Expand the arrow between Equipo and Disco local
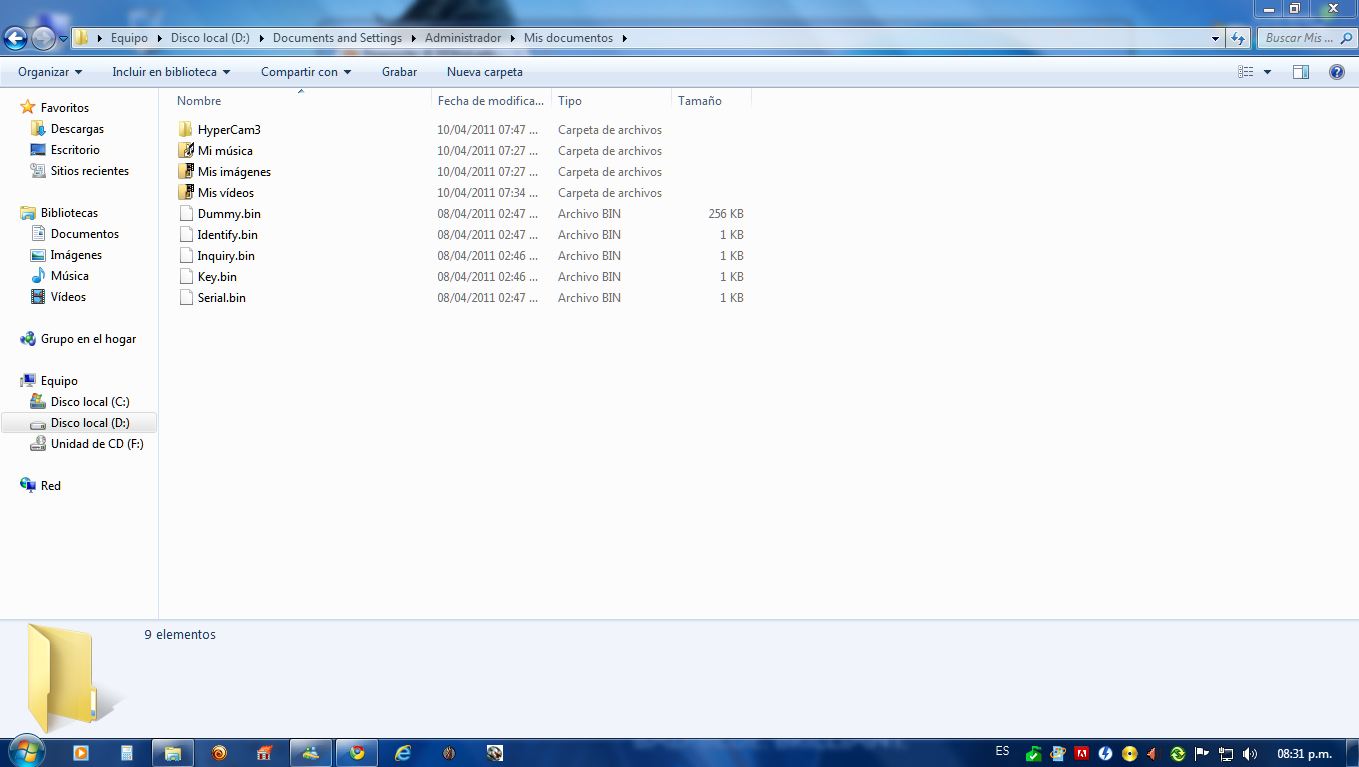1359x767 pixels. pyautogui.click(x=160, y=38)
